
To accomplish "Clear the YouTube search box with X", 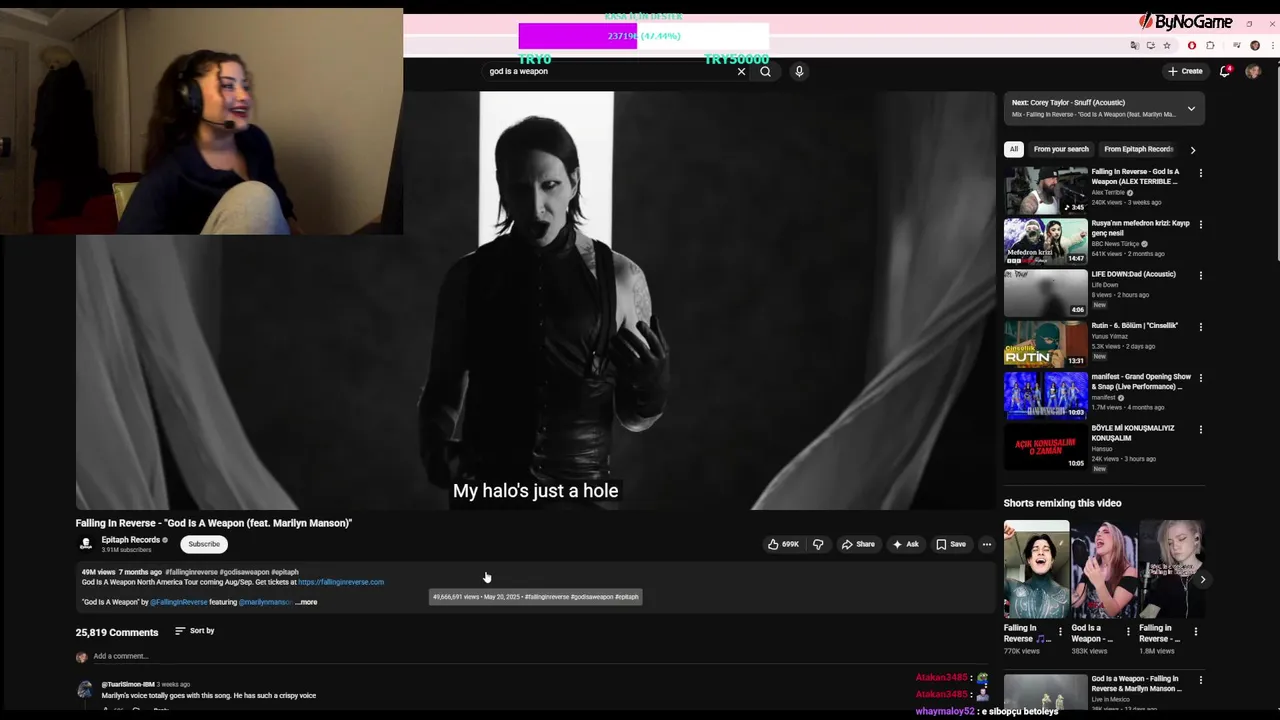I will (741, 72).
